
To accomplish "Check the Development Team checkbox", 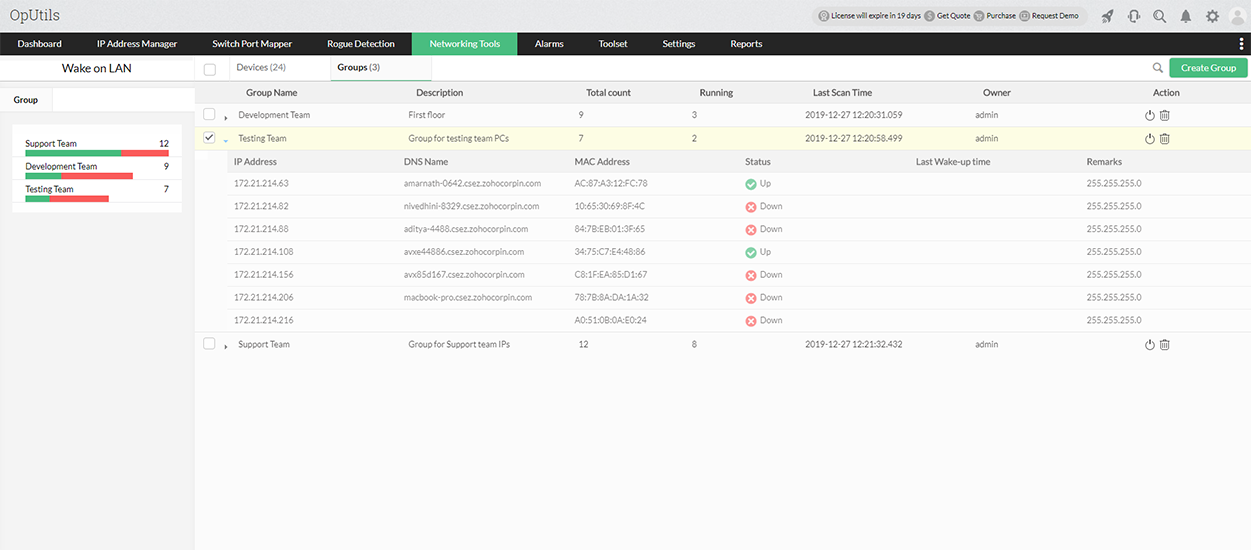I will coord(209,115).
